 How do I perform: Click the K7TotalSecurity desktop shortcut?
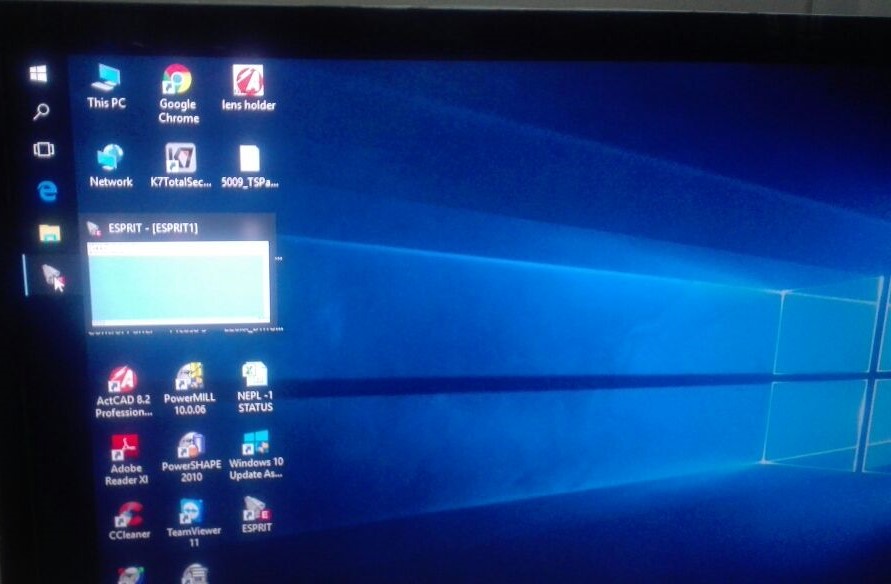pos(180,159)
